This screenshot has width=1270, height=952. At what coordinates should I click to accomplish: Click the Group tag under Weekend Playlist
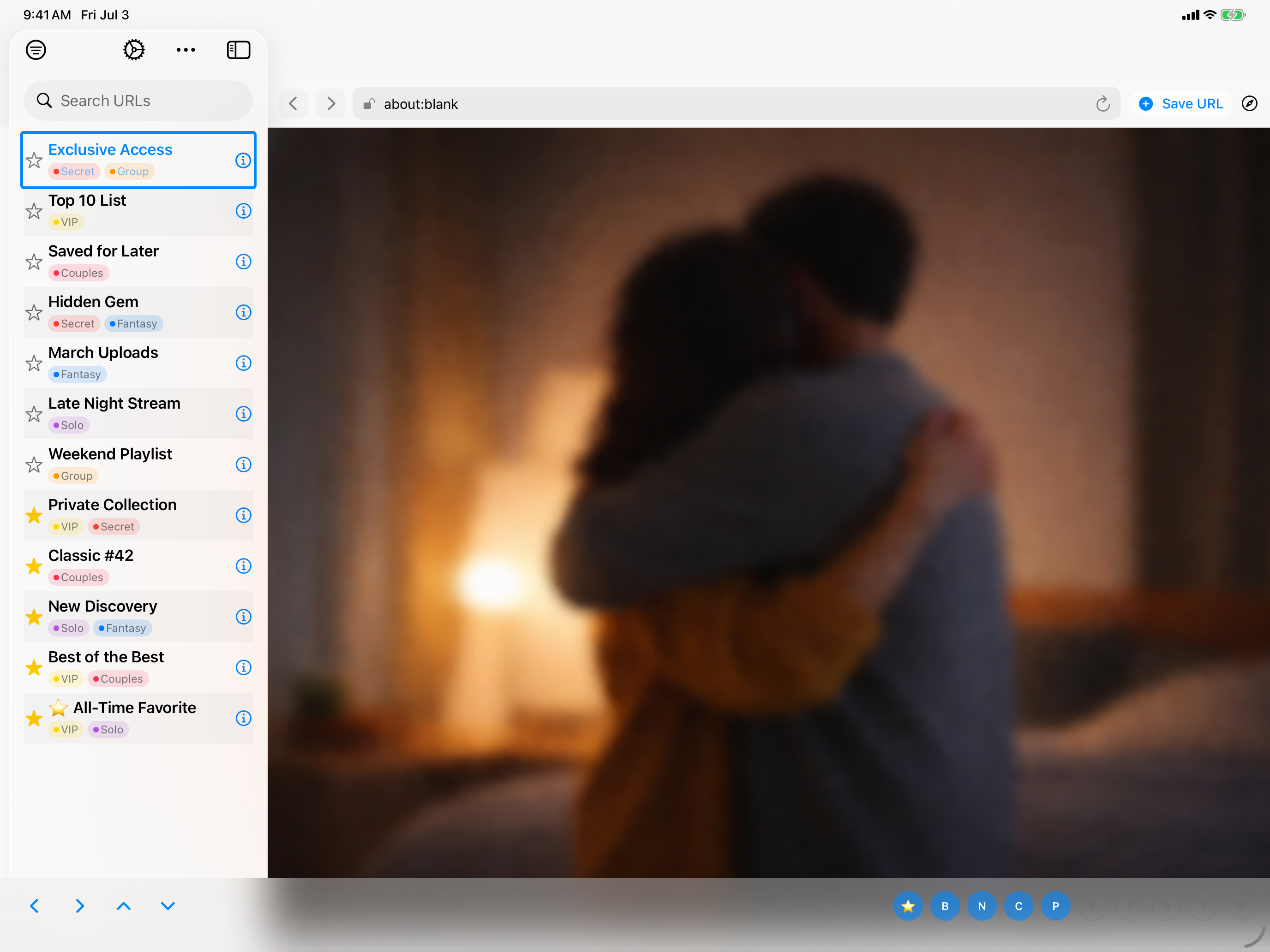(x=73, y=476)
